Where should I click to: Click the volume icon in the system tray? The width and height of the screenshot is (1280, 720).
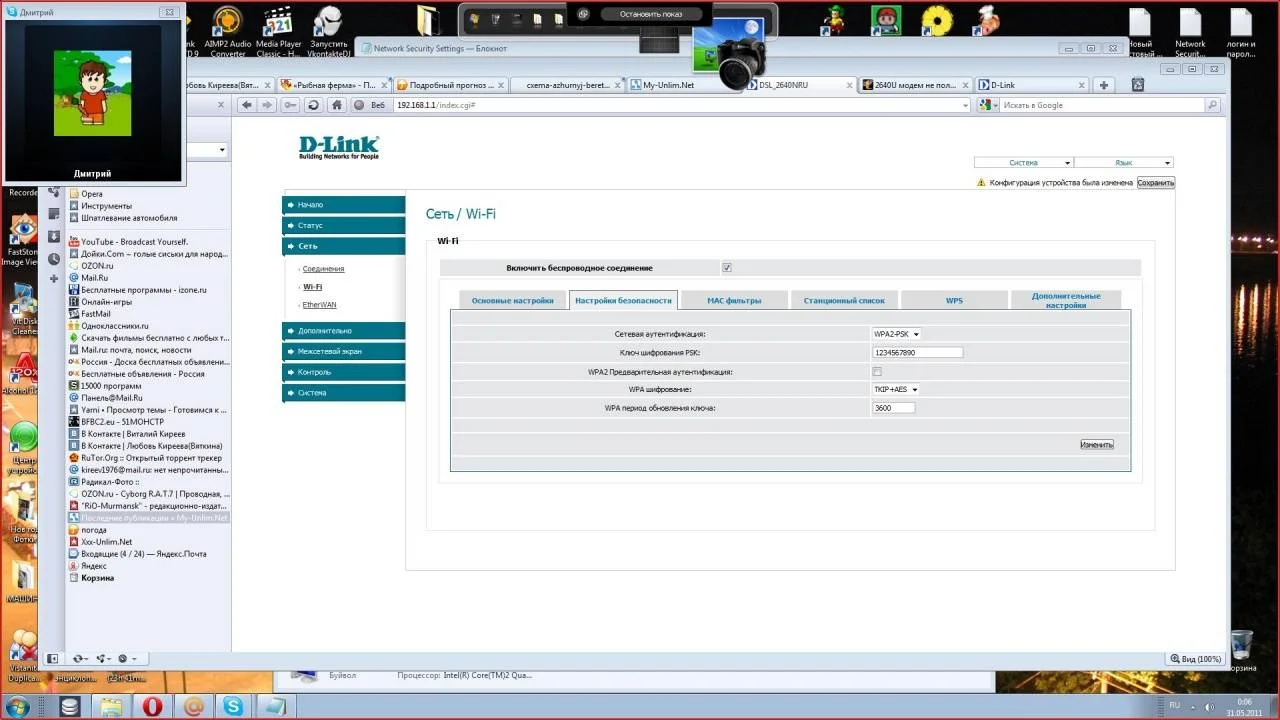point(1211,706)
